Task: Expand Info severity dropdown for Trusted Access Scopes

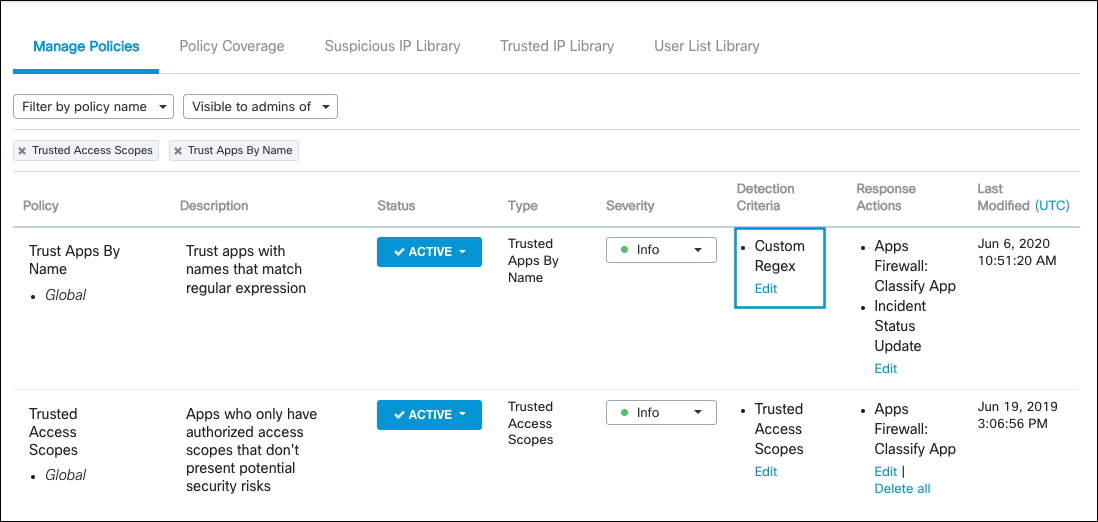Action: [661, 412]
